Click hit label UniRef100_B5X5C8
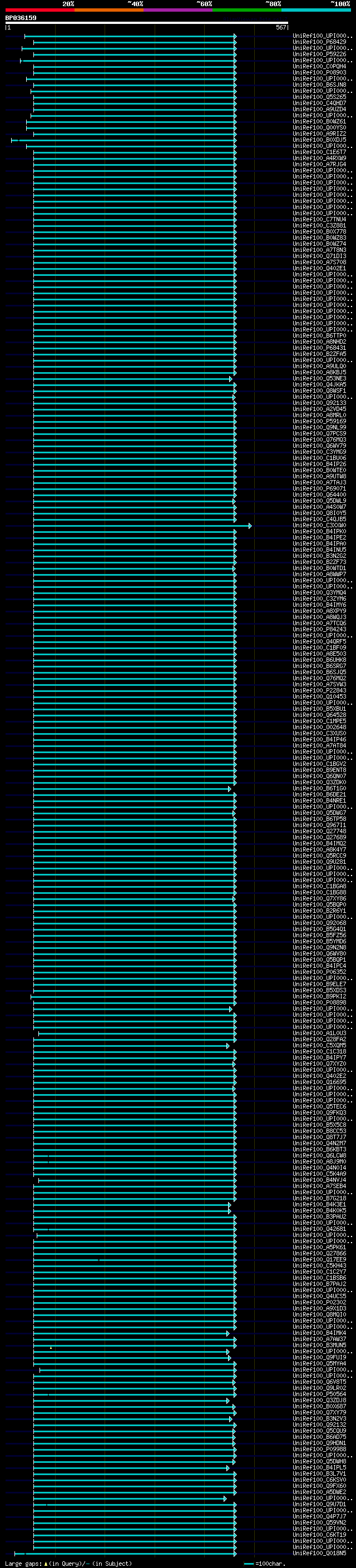356x1568 pixels. point(319,1125)
